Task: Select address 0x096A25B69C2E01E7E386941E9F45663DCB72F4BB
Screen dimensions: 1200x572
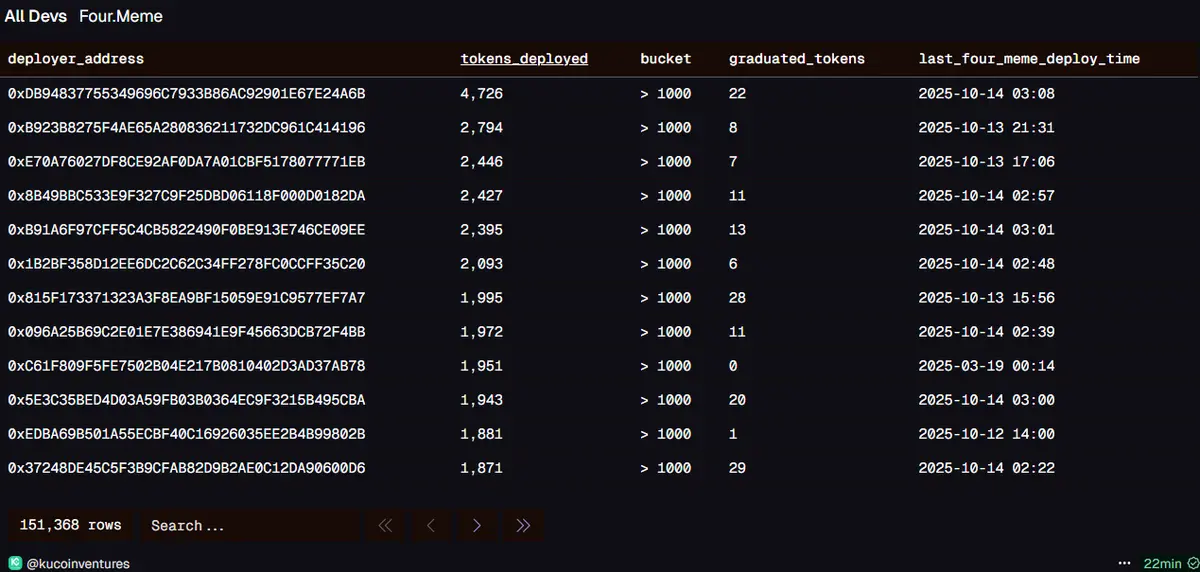Action: pos(186,332)
